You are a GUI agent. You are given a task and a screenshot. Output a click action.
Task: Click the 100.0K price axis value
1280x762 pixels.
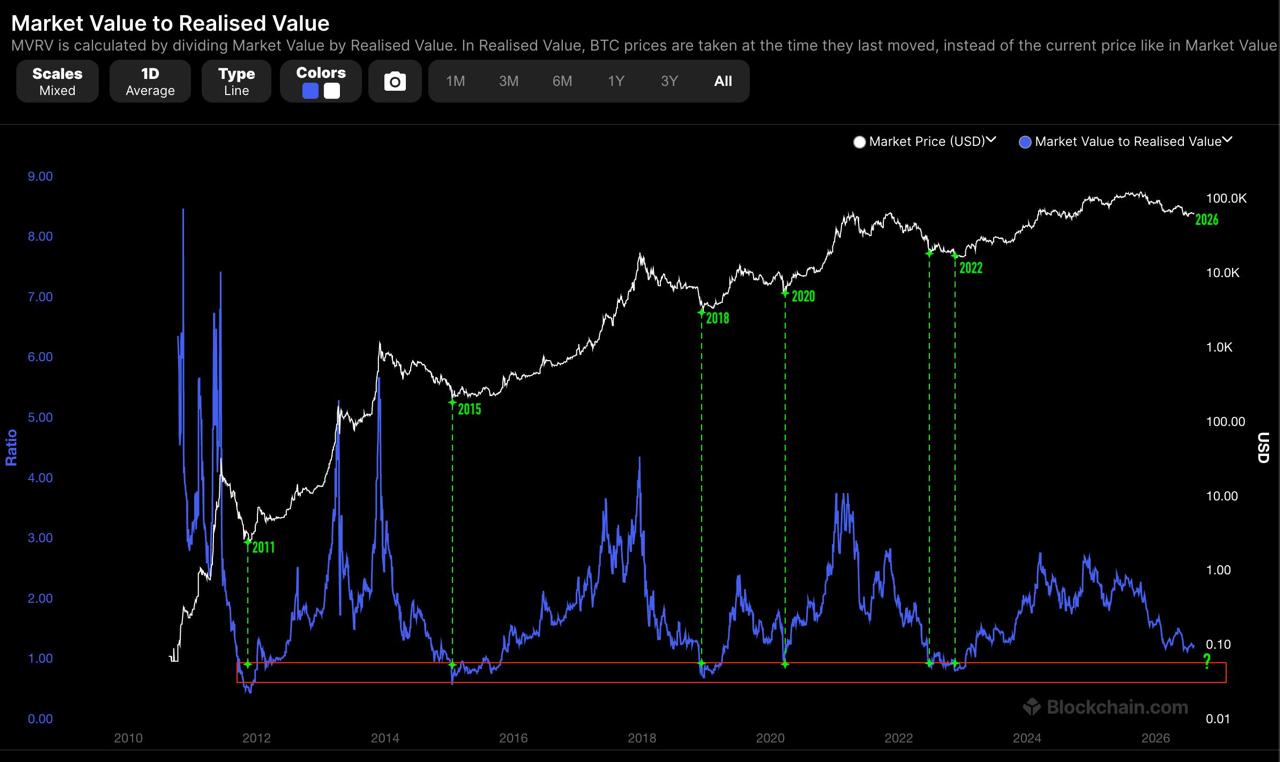click(x=1227, y=198)
